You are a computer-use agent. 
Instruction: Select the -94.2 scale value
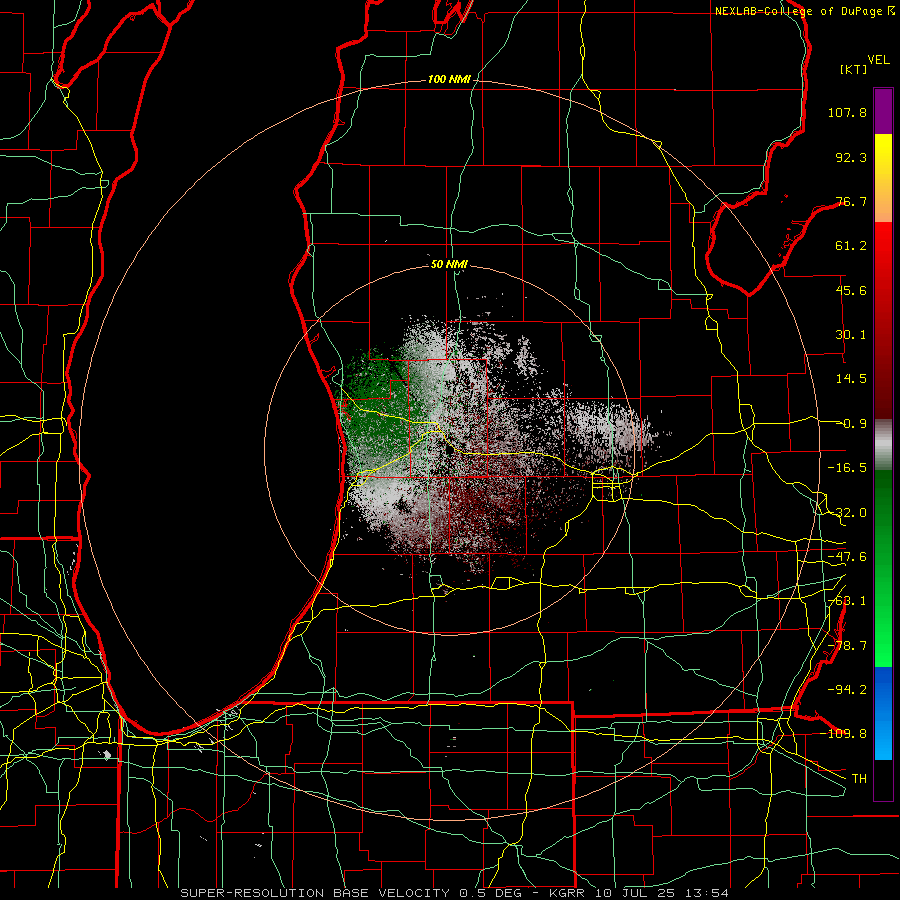point(847,690)
